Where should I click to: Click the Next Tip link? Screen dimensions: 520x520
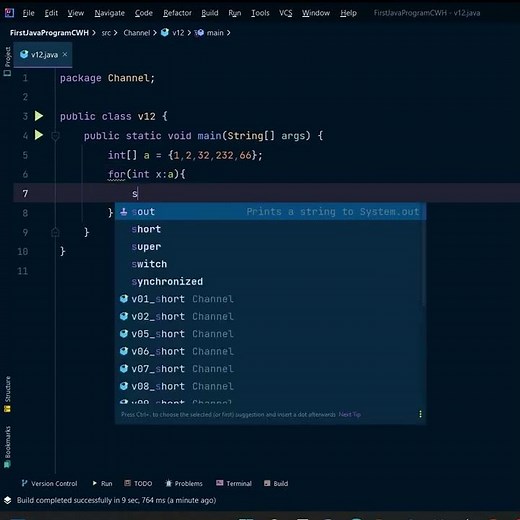click(350, 414)
